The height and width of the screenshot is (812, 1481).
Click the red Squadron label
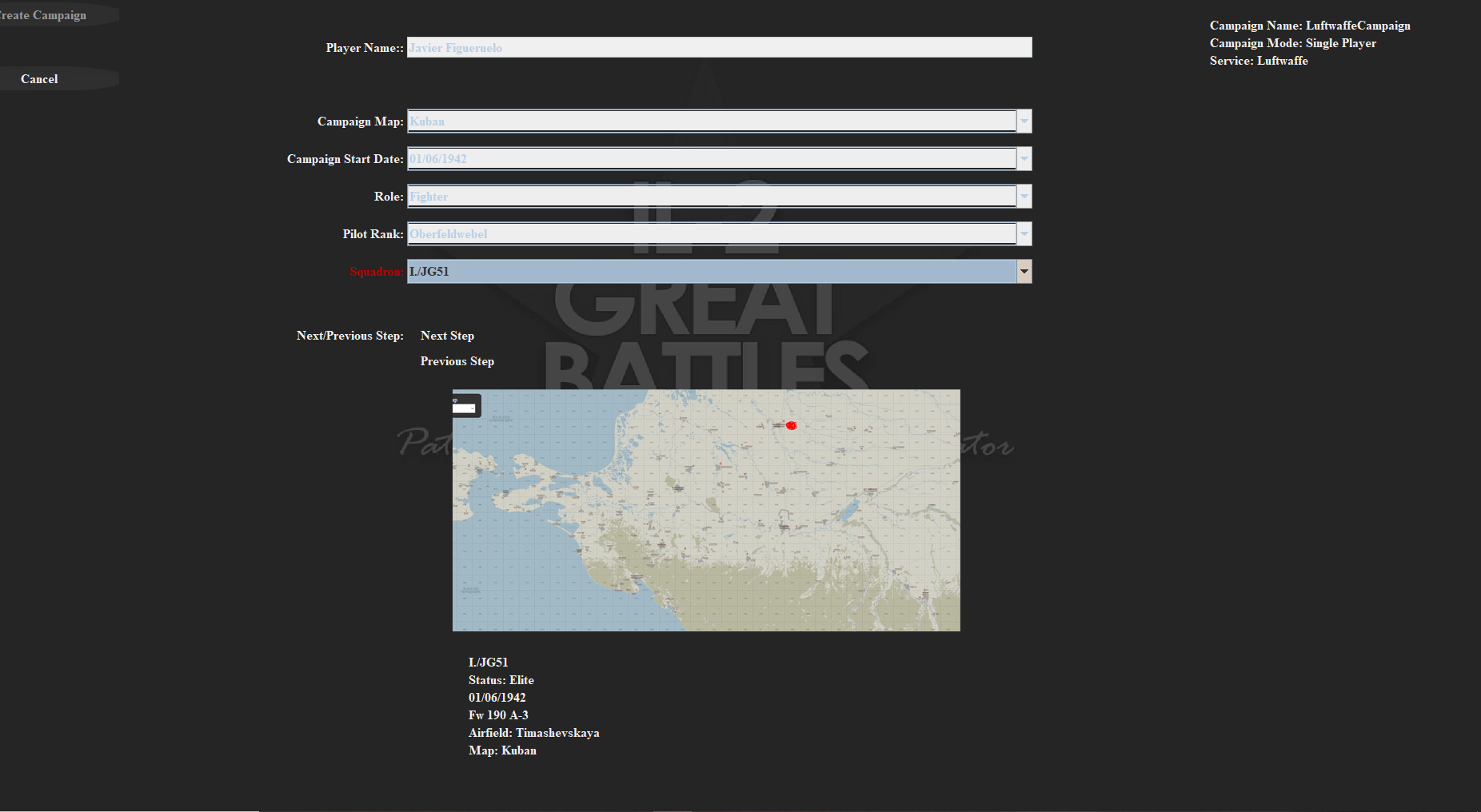(x=376, y=272)
